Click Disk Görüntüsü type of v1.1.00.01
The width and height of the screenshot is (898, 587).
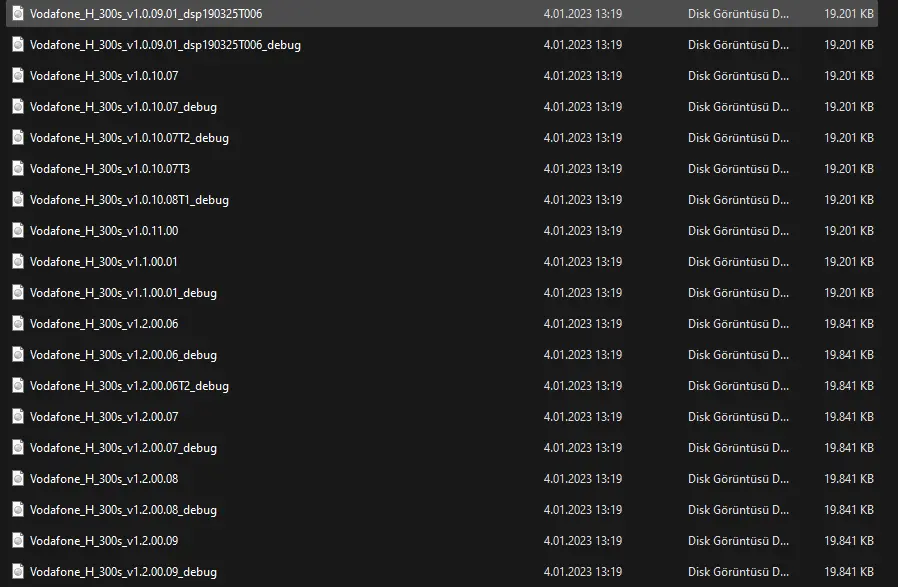click(x=738, y=261)
